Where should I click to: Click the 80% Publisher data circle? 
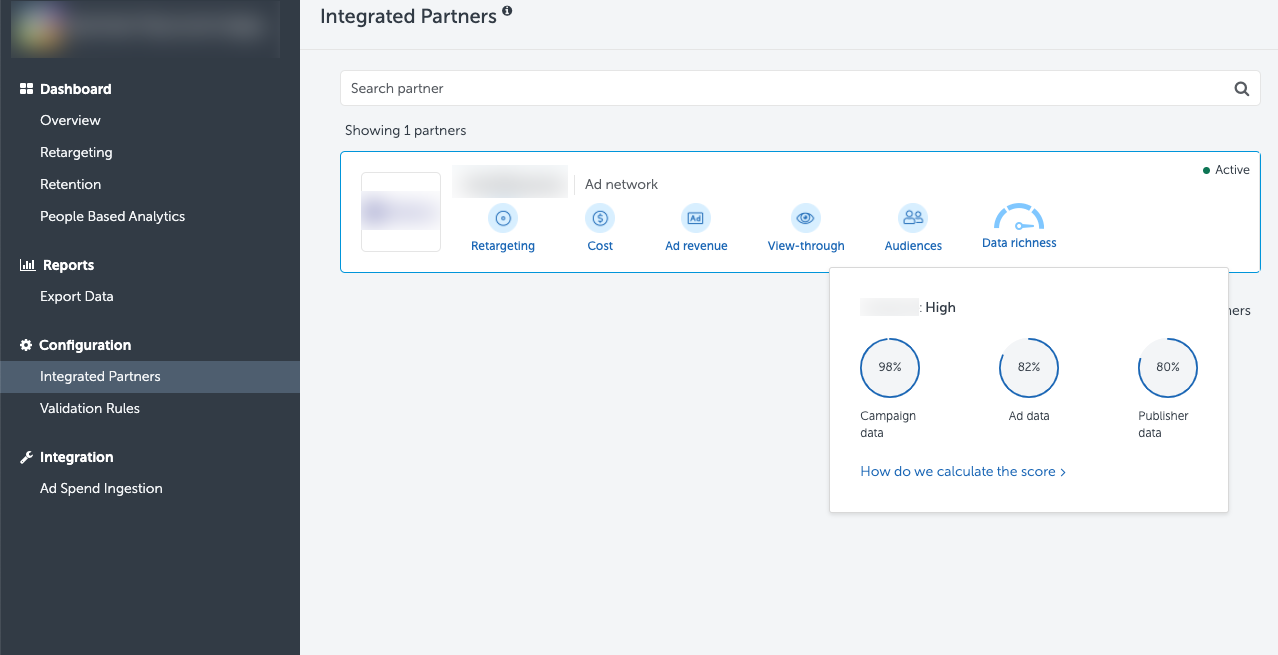pyautogui.click(x=1168, y=367)
